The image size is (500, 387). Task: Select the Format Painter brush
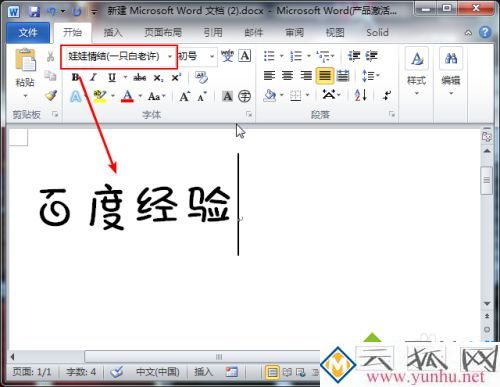[x=51, y=96]
